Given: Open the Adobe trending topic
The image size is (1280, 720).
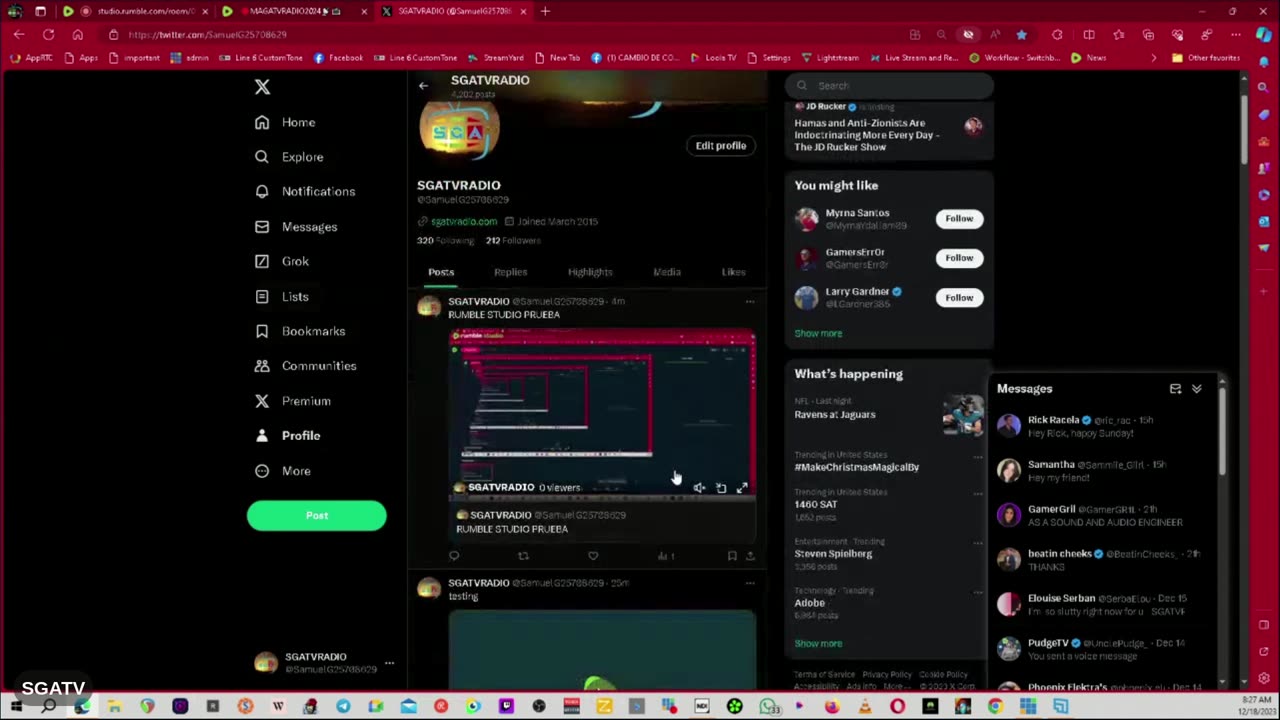Looking at the screenshot, I should (x=810, y=603).
